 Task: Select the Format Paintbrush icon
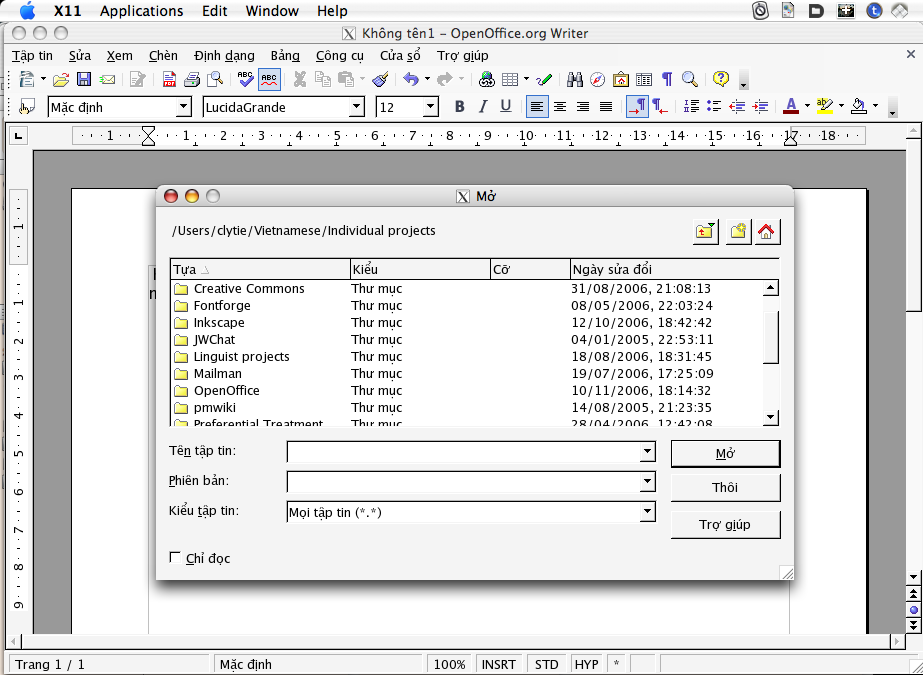coord(381,79)
